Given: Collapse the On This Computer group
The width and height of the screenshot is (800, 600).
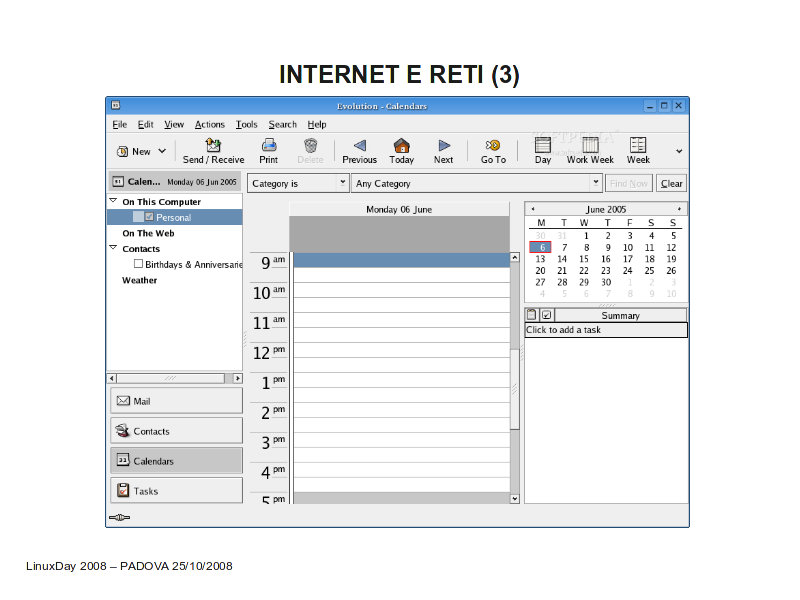Looking at the screenshot, I should tap(113, 201).
